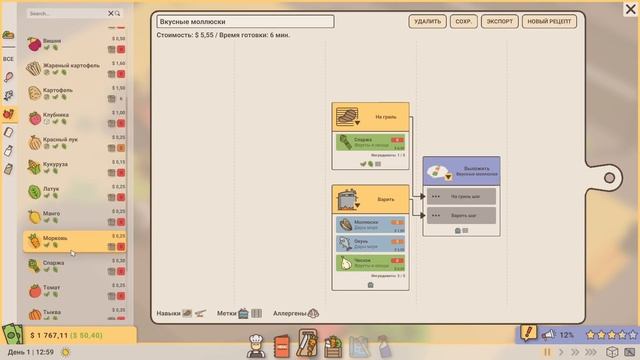Viewport: 640px width, 360px height.
Task: Click the НОВЫЙ РЕЦЕПТ button
Action: pyautogui.click(x=549, y=21)
